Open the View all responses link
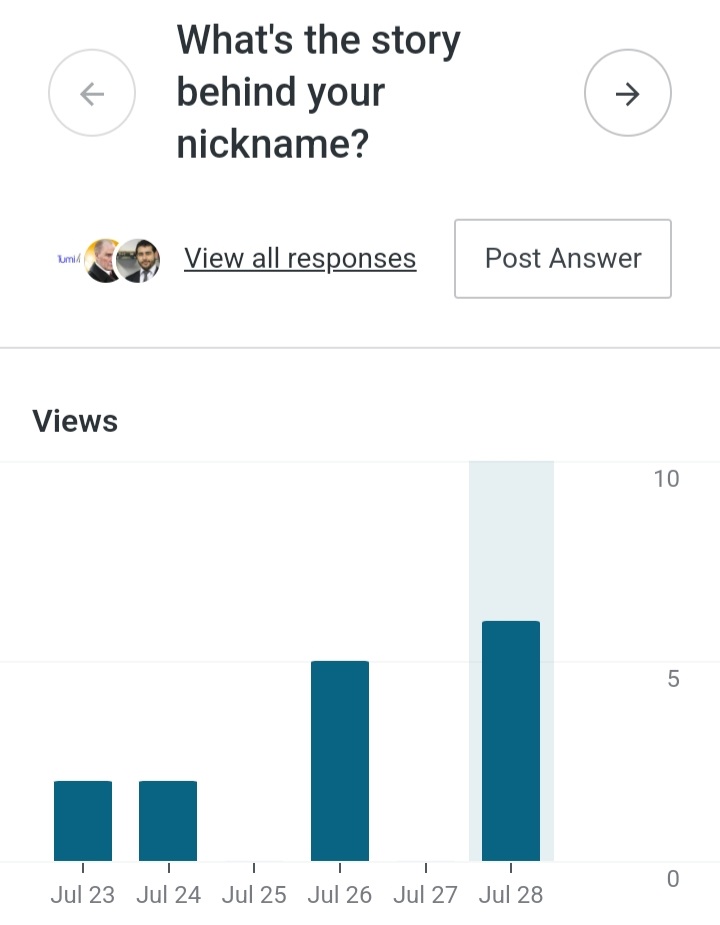 [300, 258]
